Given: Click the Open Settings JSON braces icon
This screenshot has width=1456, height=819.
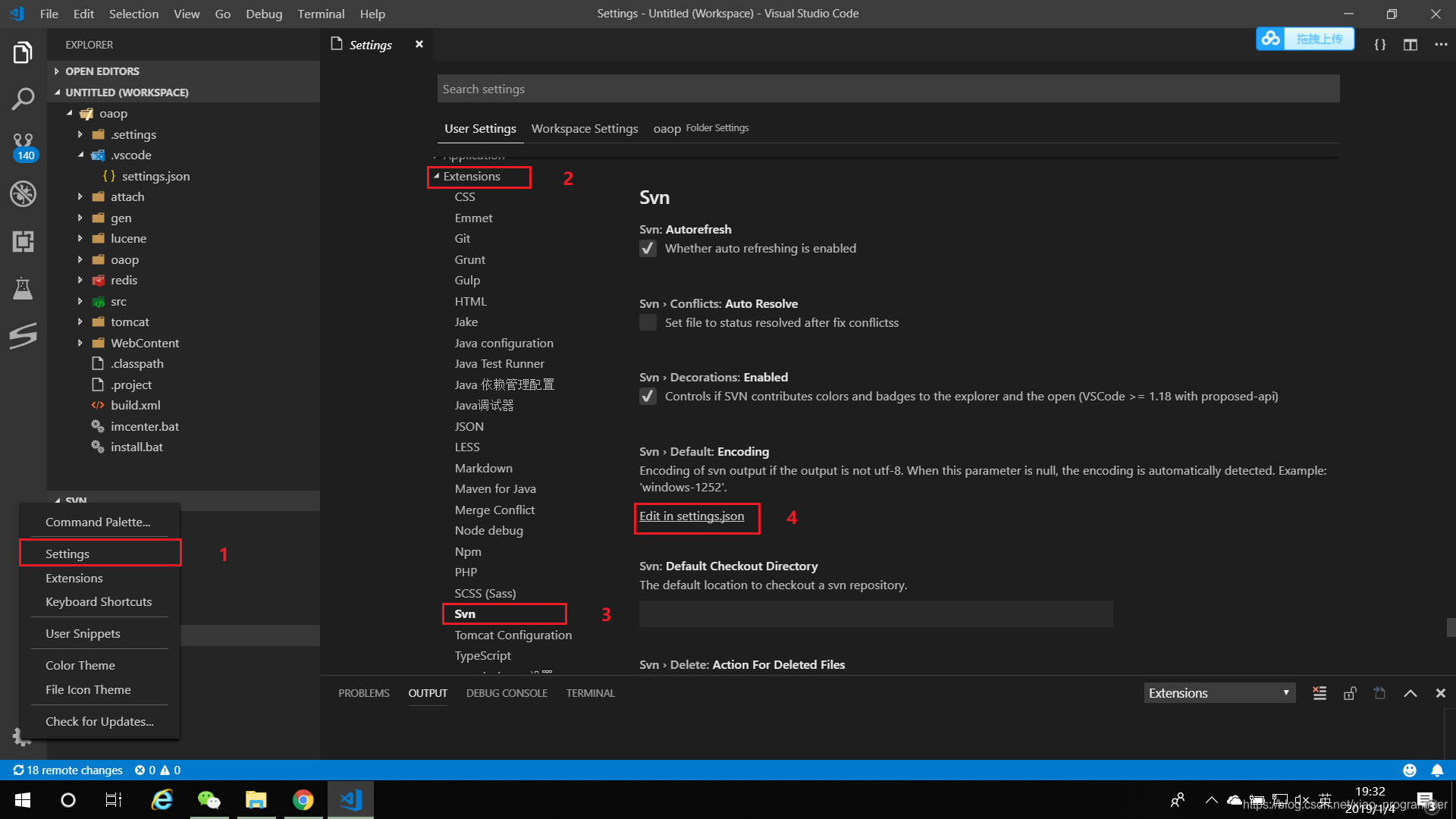Looking at the screenshot, I should click(x=1380, y=45).
